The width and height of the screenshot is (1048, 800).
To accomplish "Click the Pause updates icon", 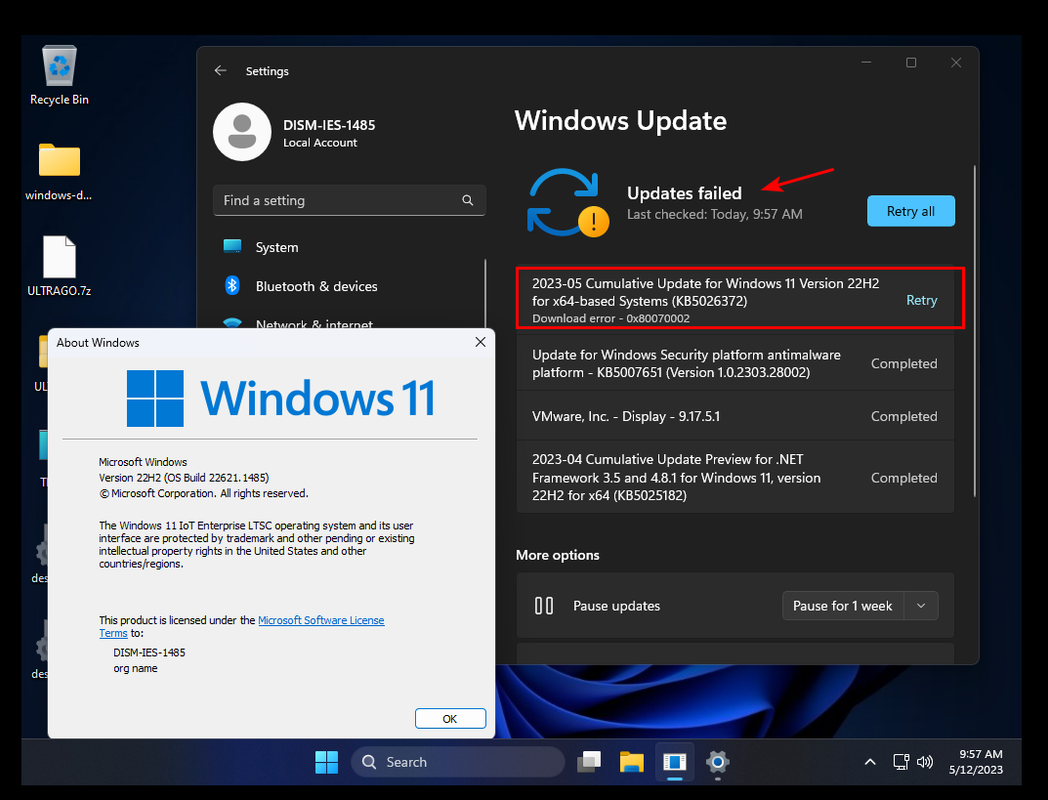I will (544, 606).
